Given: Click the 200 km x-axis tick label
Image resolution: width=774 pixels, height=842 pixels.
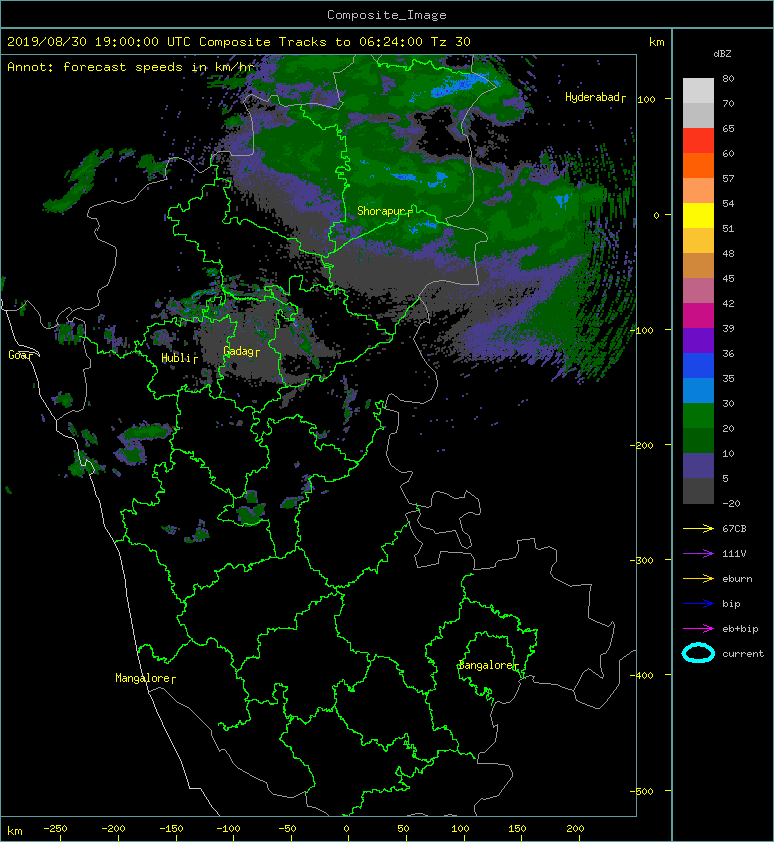Looking at the screenshot, I should coord(575,829).
